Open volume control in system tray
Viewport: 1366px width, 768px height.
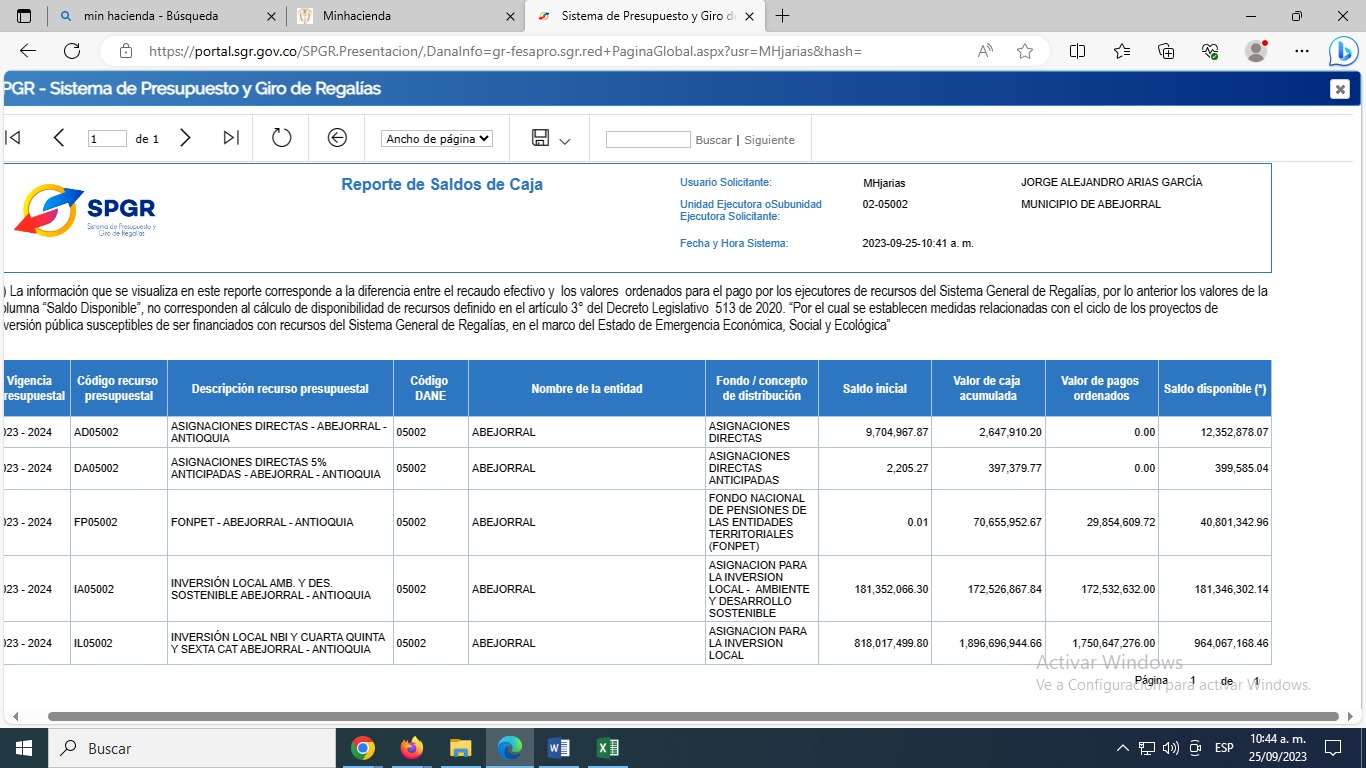click(1170, 748)
